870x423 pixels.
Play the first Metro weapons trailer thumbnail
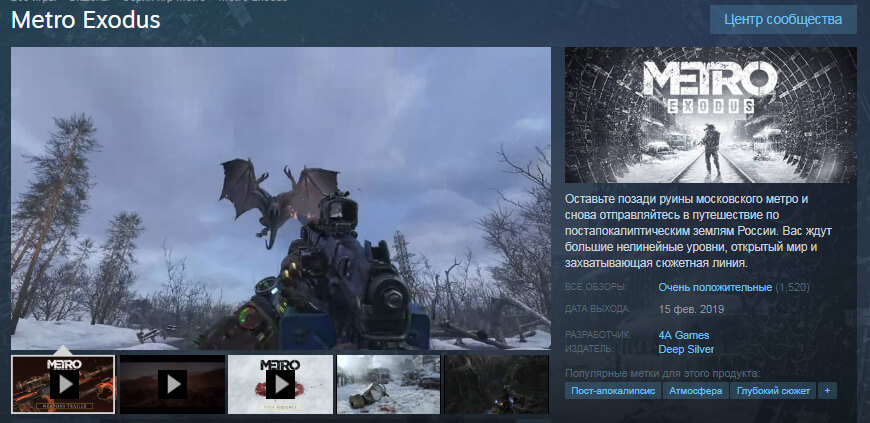tap(63, 384)
